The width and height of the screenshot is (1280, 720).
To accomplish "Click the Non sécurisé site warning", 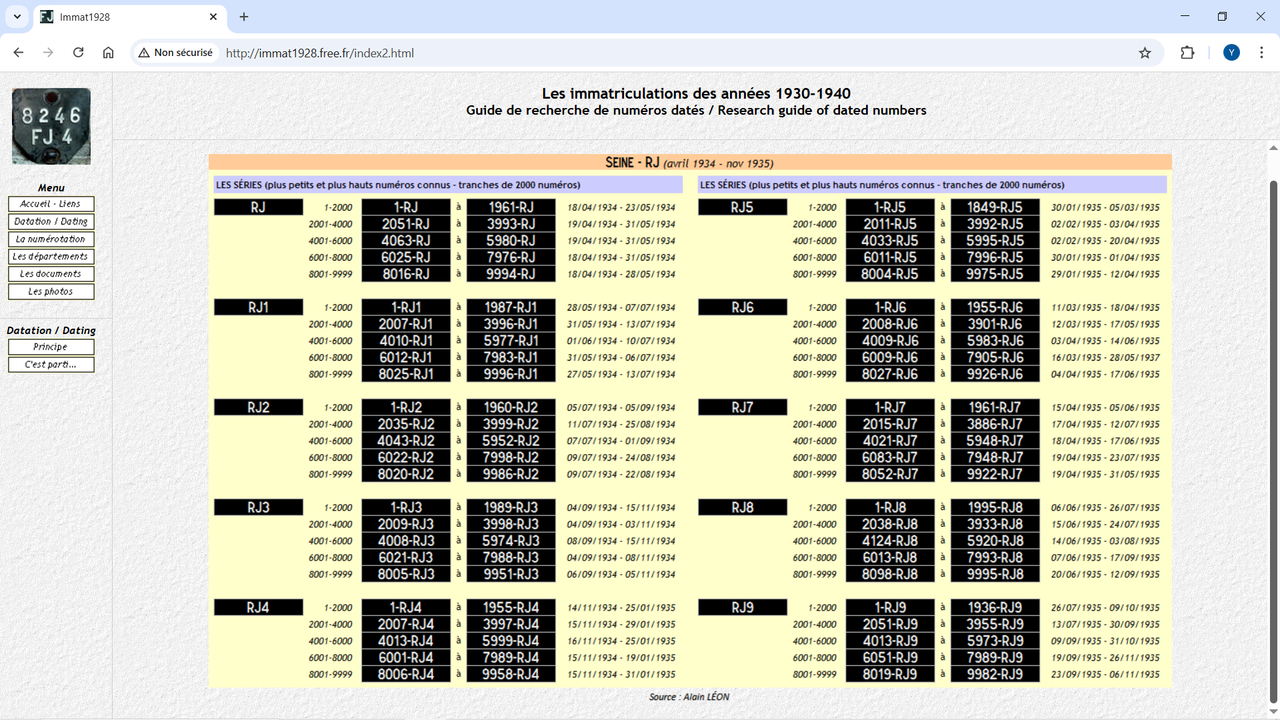I will (176, 53).
